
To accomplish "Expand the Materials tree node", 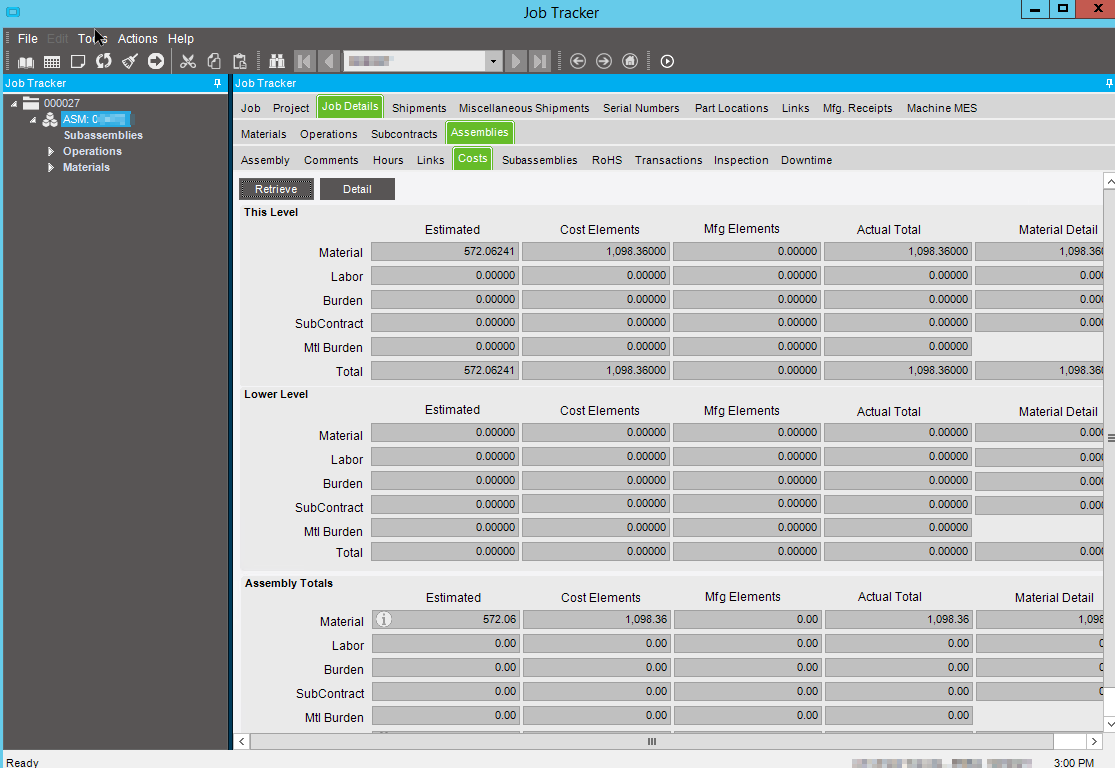I will [x=50, y=168].
